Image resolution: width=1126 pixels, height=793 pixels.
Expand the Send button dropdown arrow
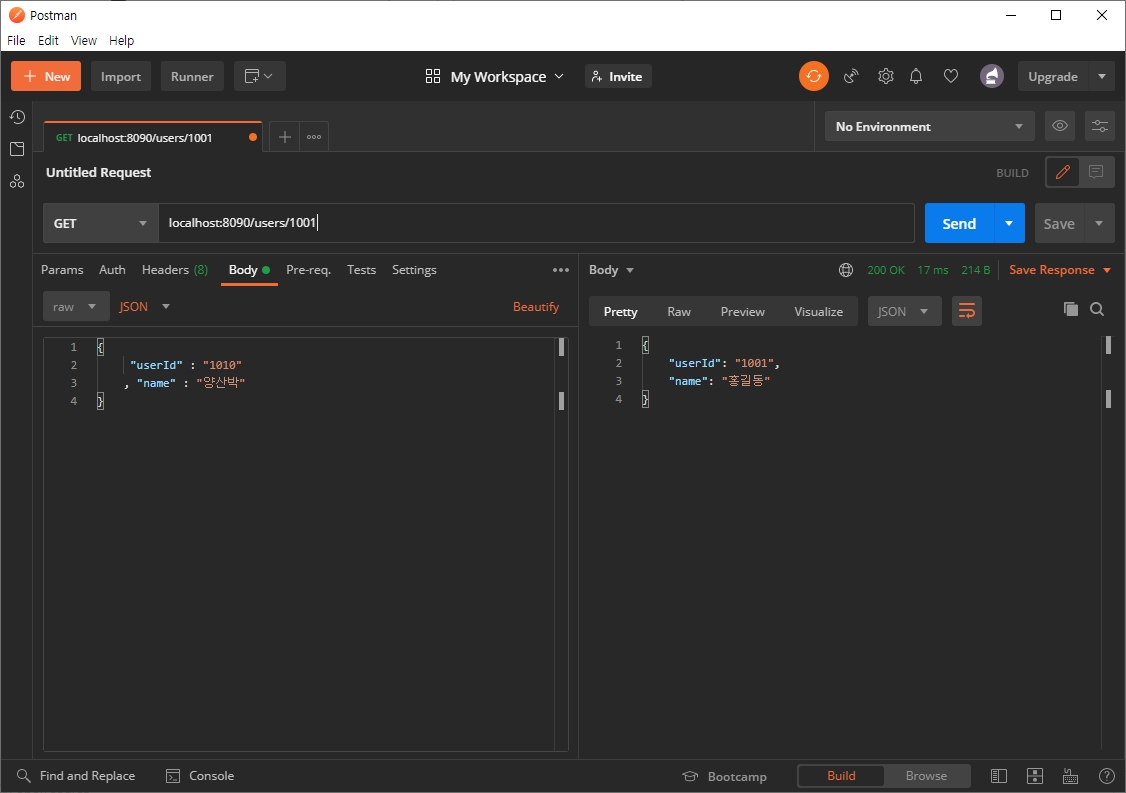[1009, 223]
